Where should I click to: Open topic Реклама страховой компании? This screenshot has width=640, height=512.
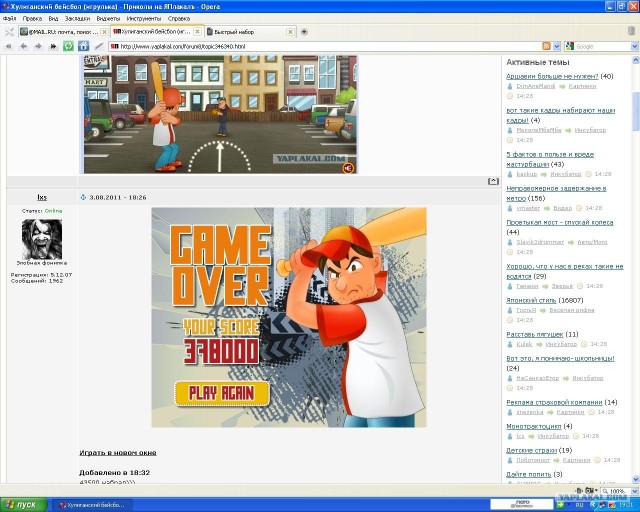coord(554,402)
